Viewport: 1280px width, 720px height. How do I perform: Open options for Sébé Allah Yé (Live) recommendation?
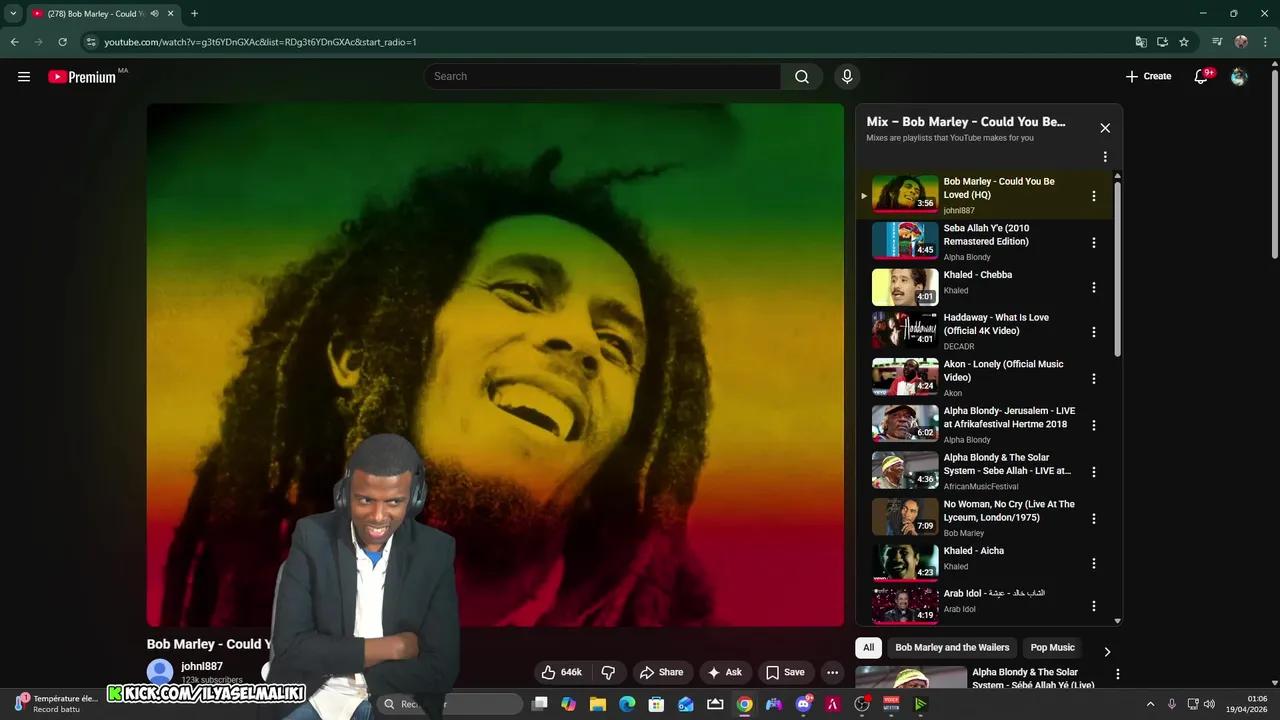[1117, 675]
